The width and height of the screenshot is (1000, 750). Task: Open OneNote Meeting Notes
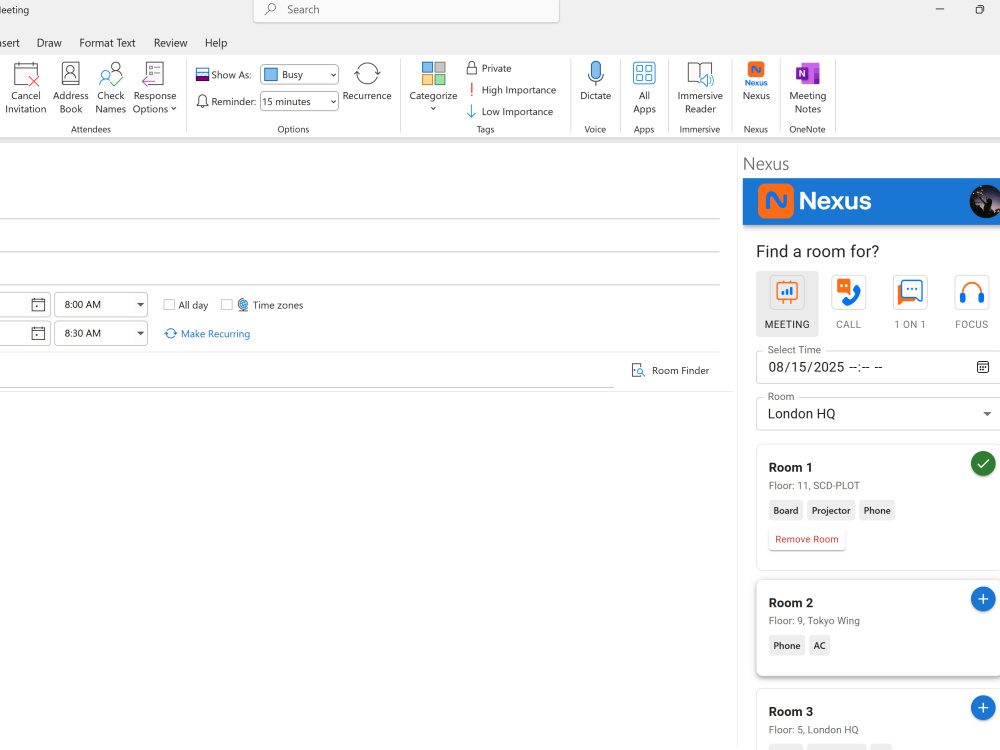click(807, 88)
